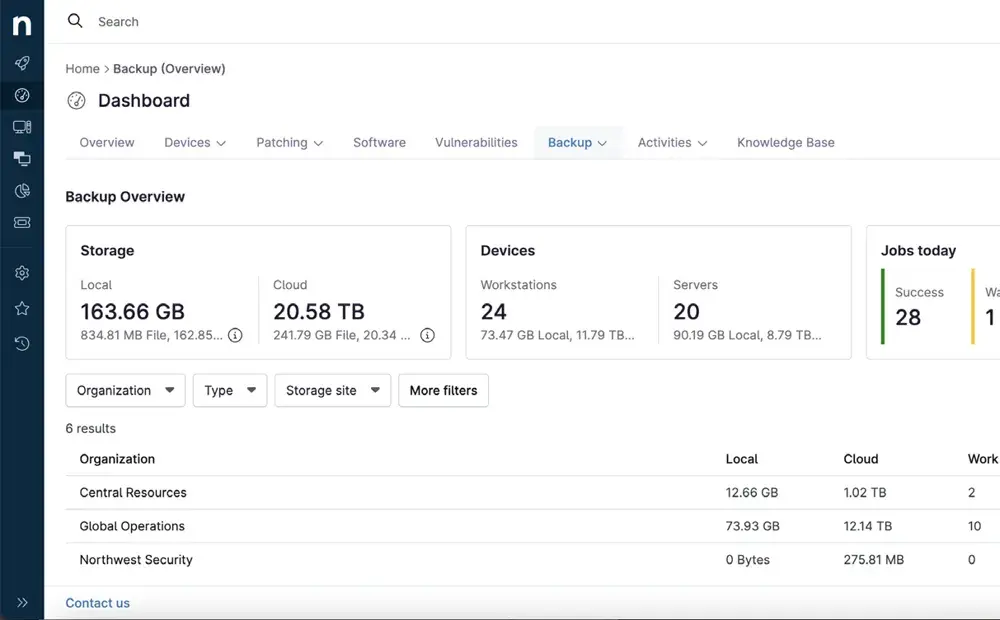Viewport: 1000px width, 620px height.
Task: Open the Storage site filter dropdown
Action: tap(333, 390)
